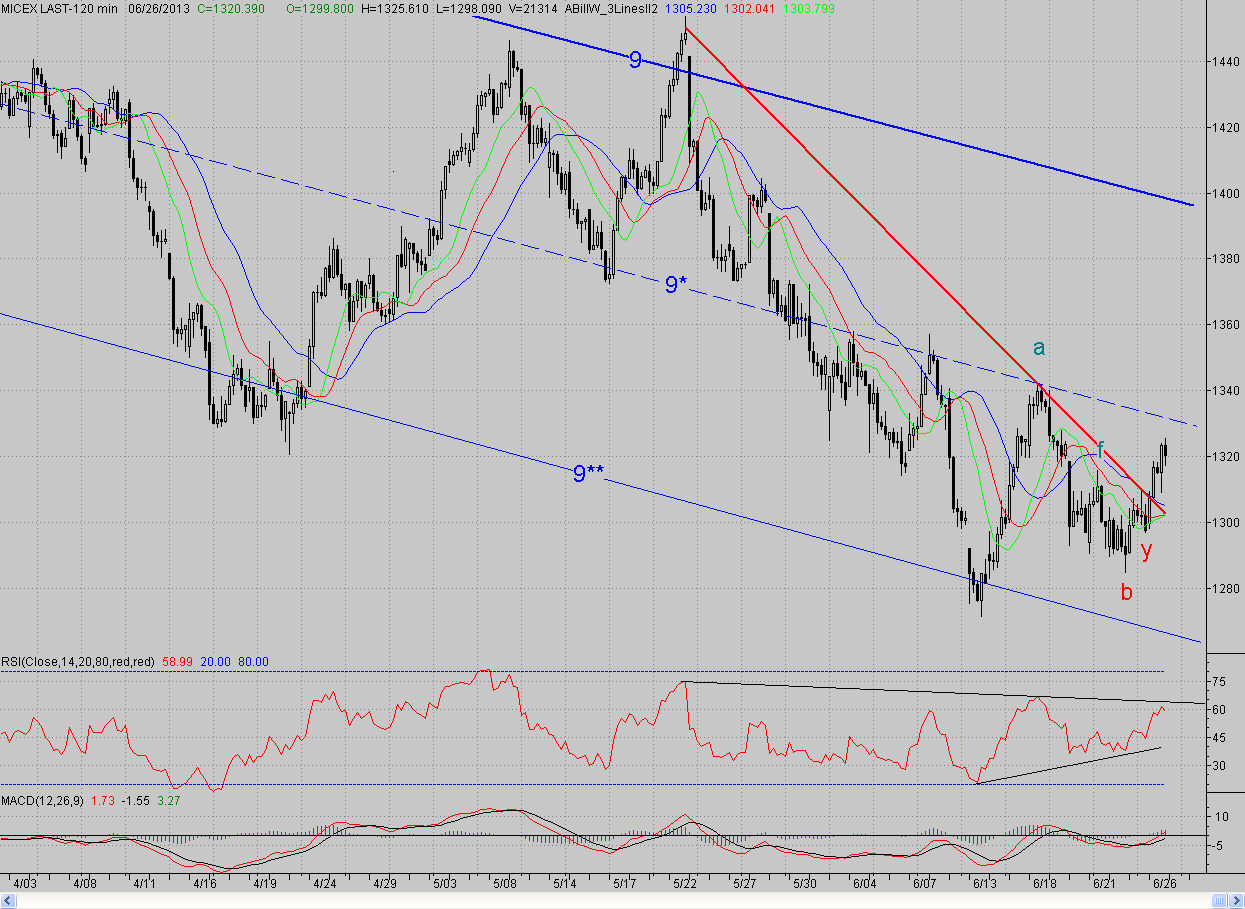
Task: Select the MICEX LAST-120 min chart title
Action: (59, 8)
